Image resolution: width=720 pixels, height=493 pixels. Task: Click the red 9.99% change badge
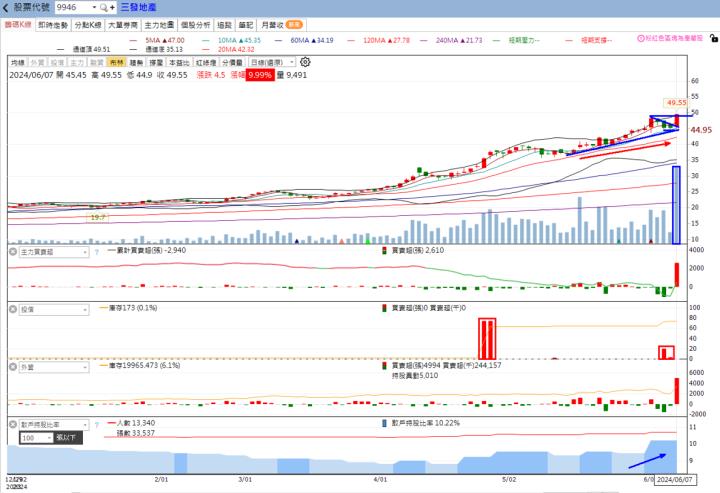[x=260, y=75]
